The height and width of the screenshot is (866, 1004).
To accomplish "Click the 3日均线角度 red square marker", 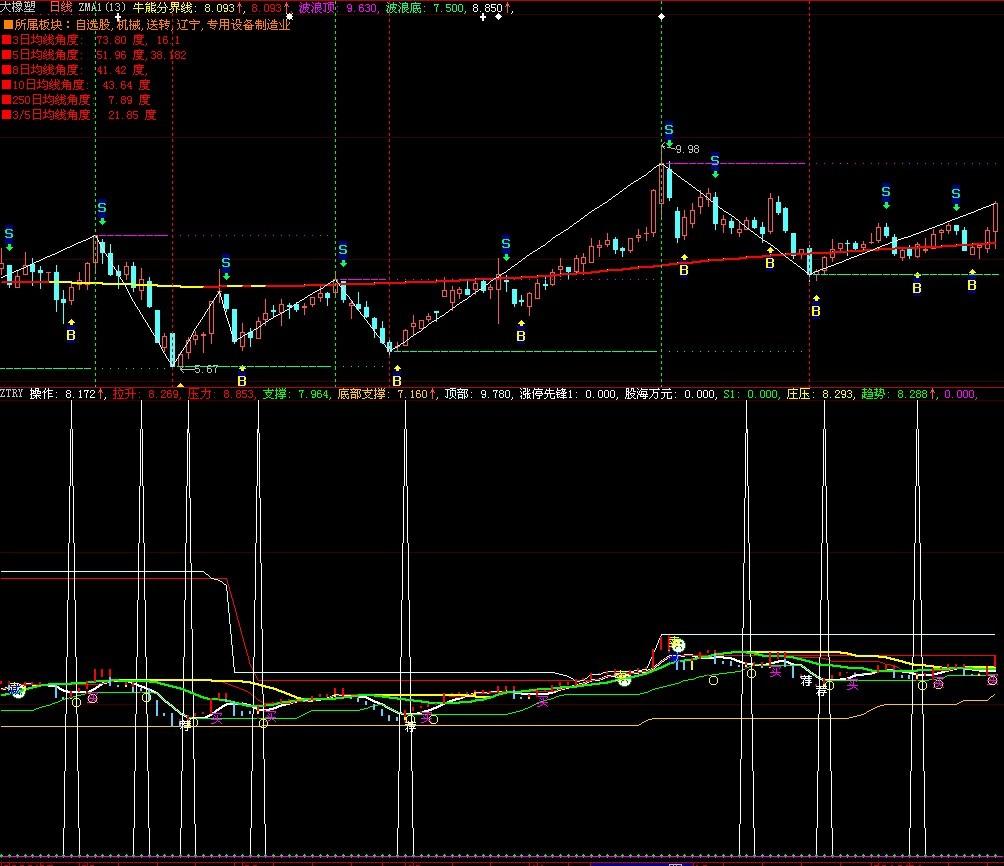I will [x=6, y=40].
